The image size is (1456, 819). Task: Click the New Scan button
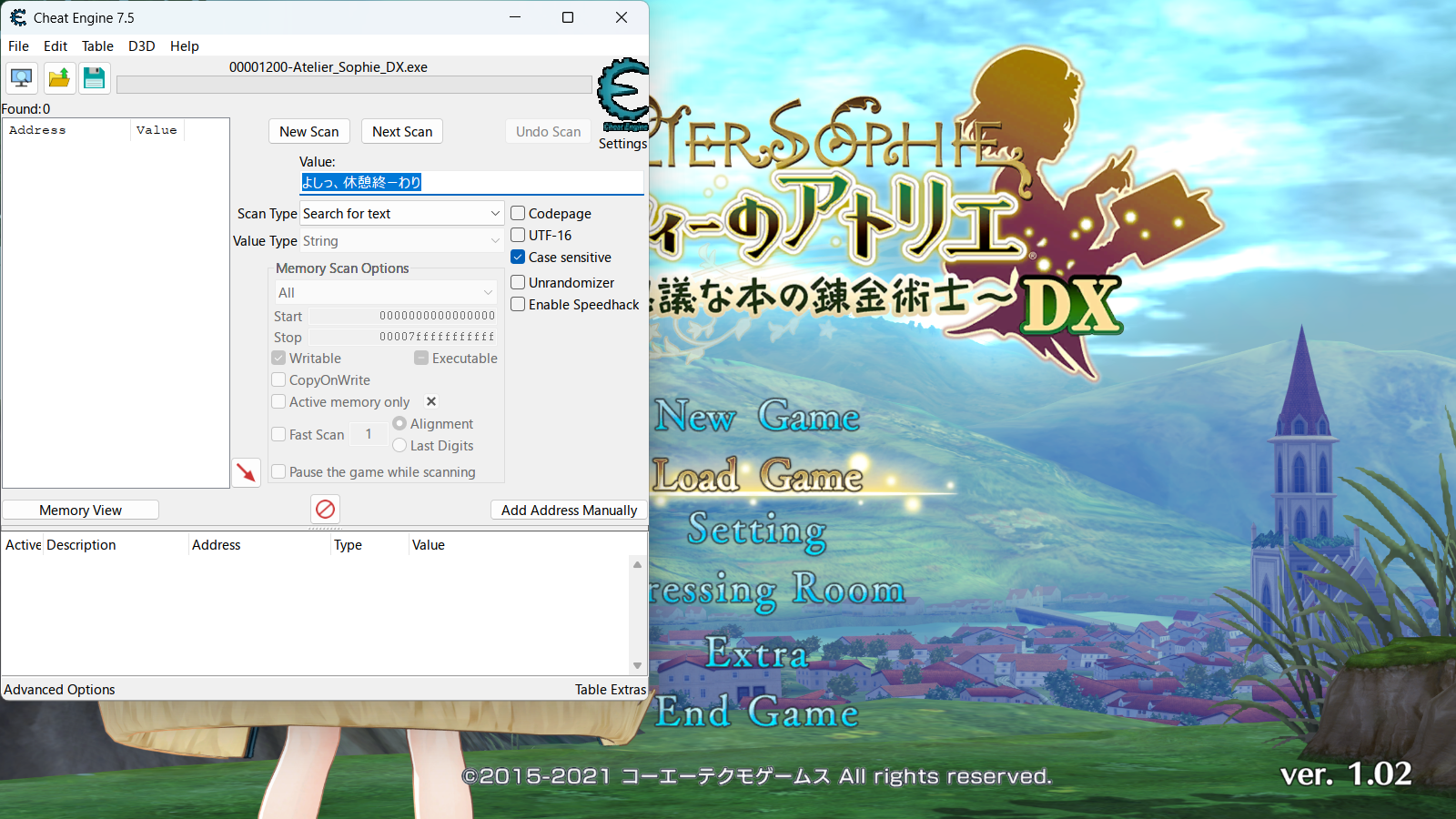[x=308, y=131]
